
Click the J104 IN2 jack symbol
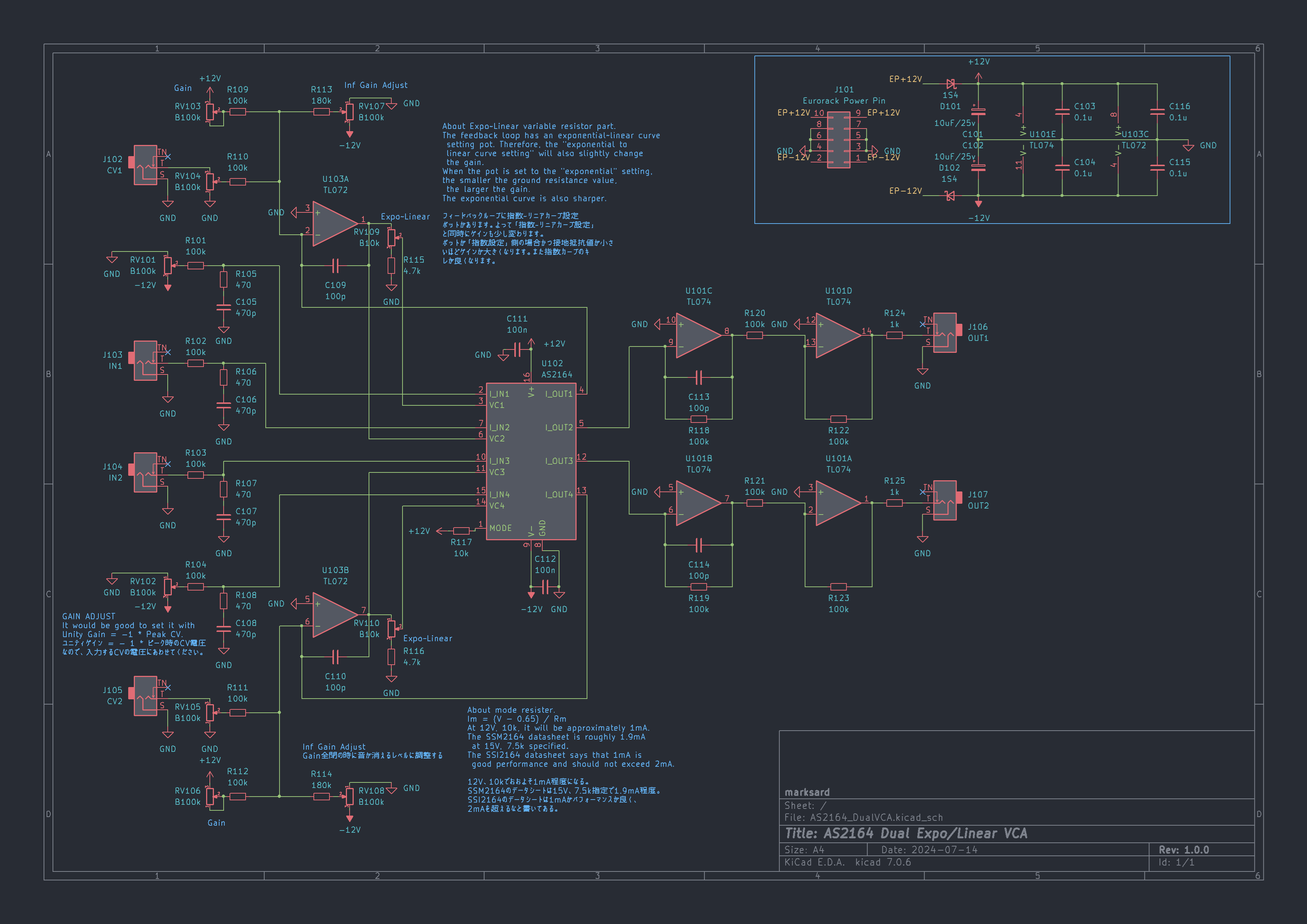tap(145, 472)
